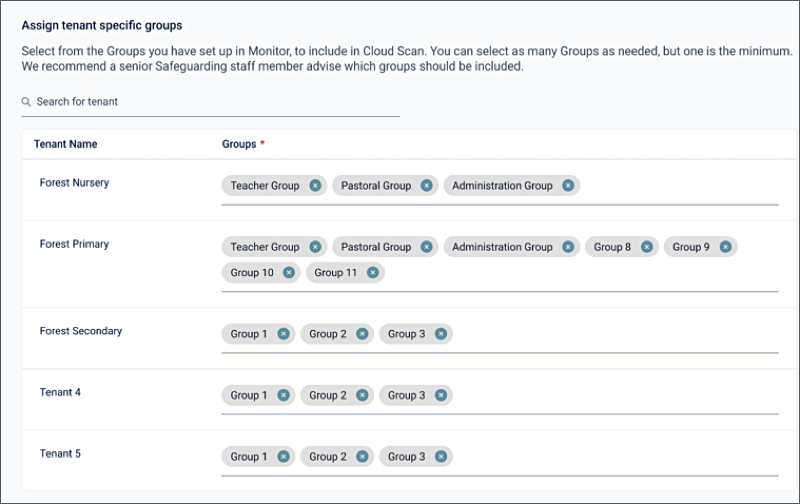This screenshot has width=800, height=504.
Task: Remove Group 8 chip from Forest Primary
Action: [x=646, y=247]
